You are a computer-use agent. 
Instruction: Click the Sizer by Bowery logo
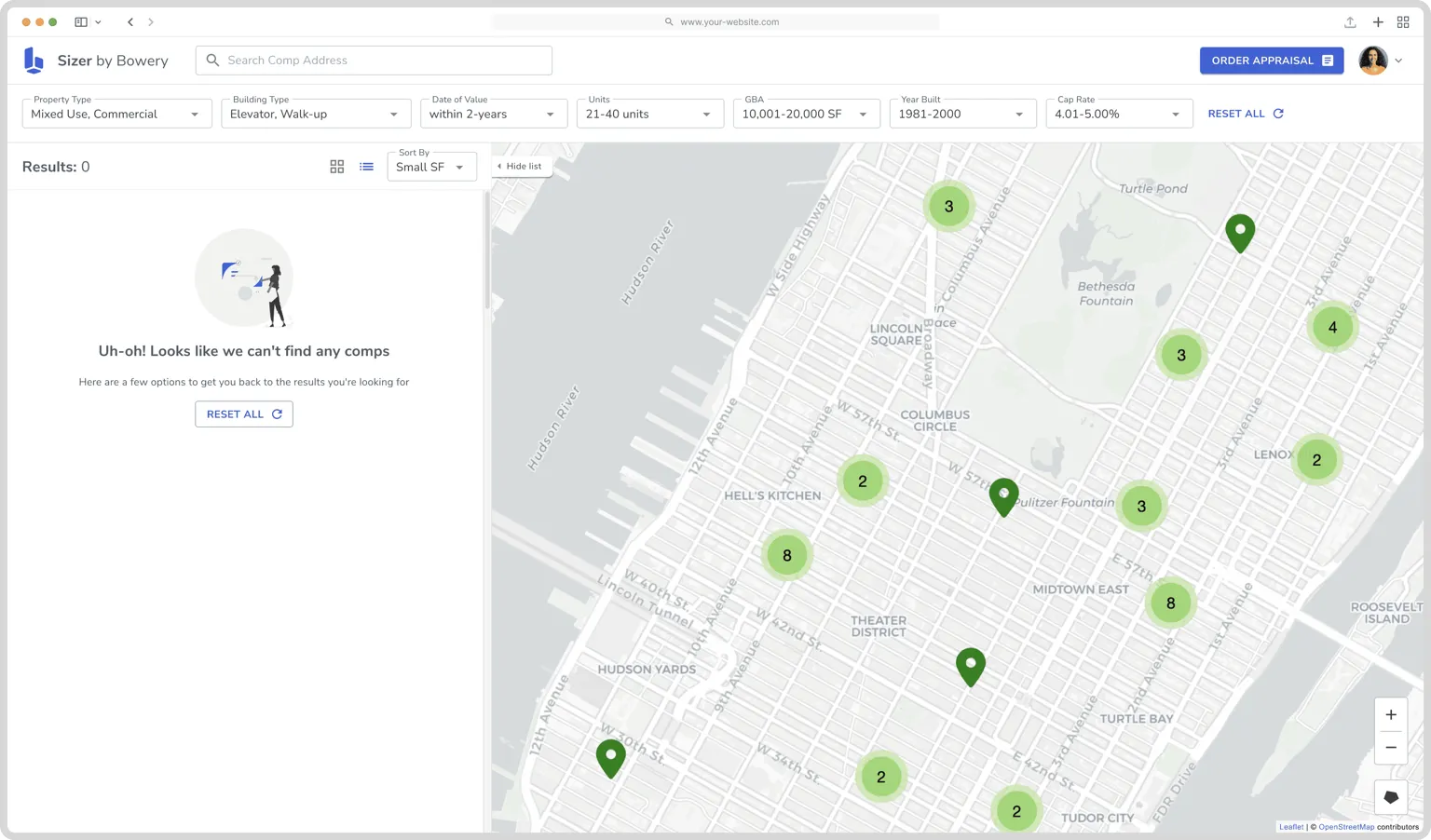[x=96, y=61]
